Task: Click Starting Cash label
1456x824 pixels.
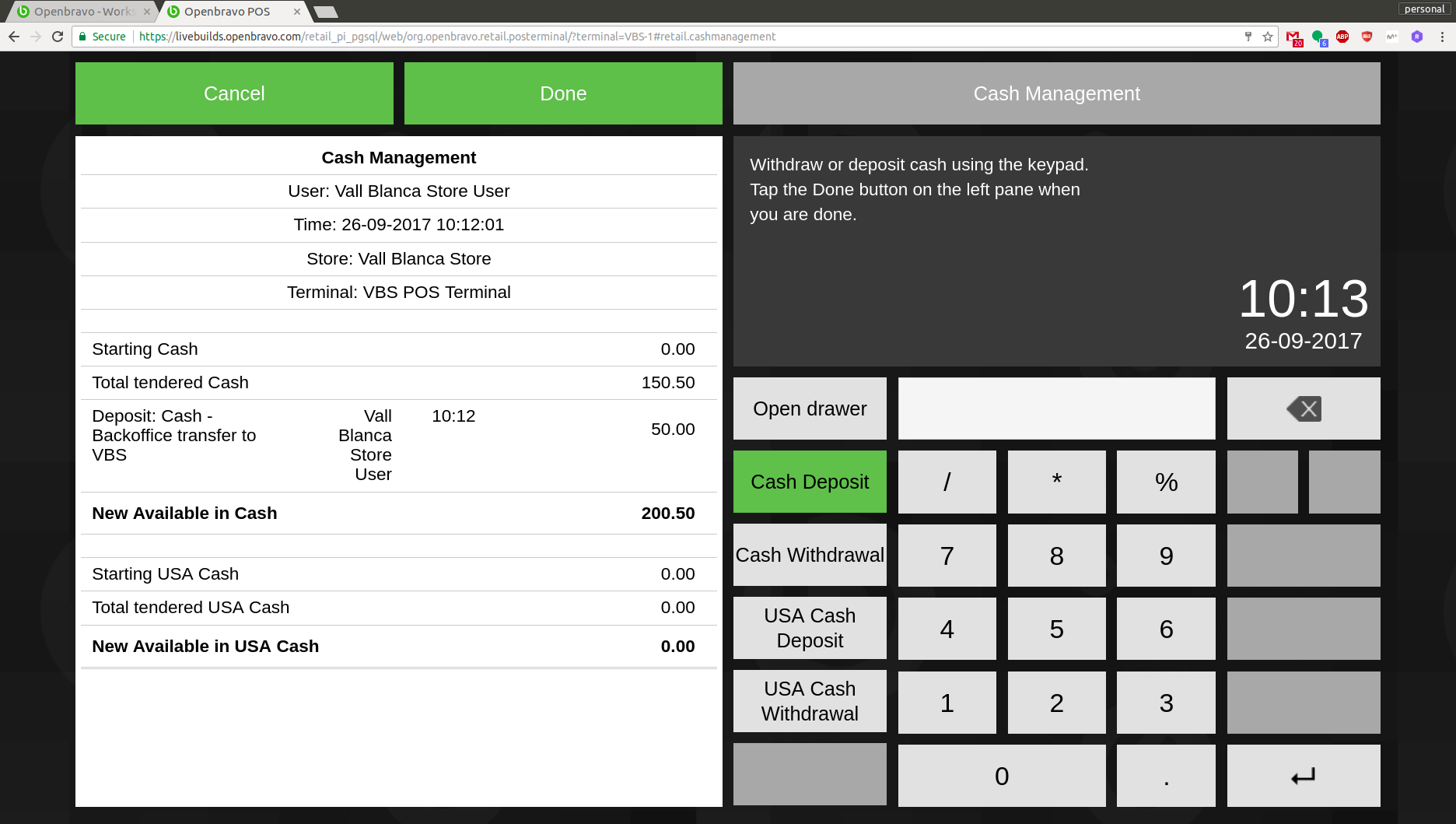Action: coord(145,349)
